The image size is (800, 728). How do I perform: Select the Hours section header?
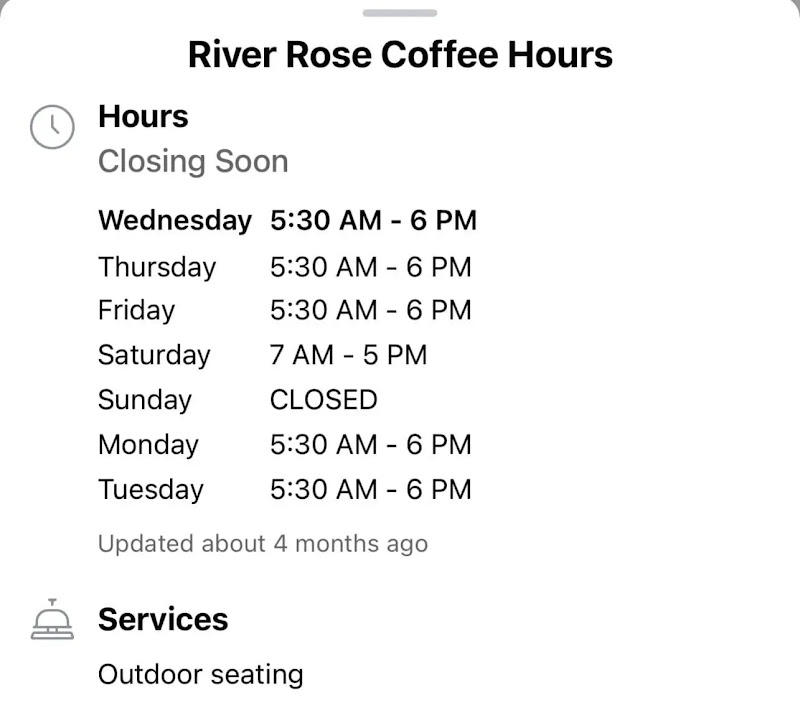click(x=143, y=117)
